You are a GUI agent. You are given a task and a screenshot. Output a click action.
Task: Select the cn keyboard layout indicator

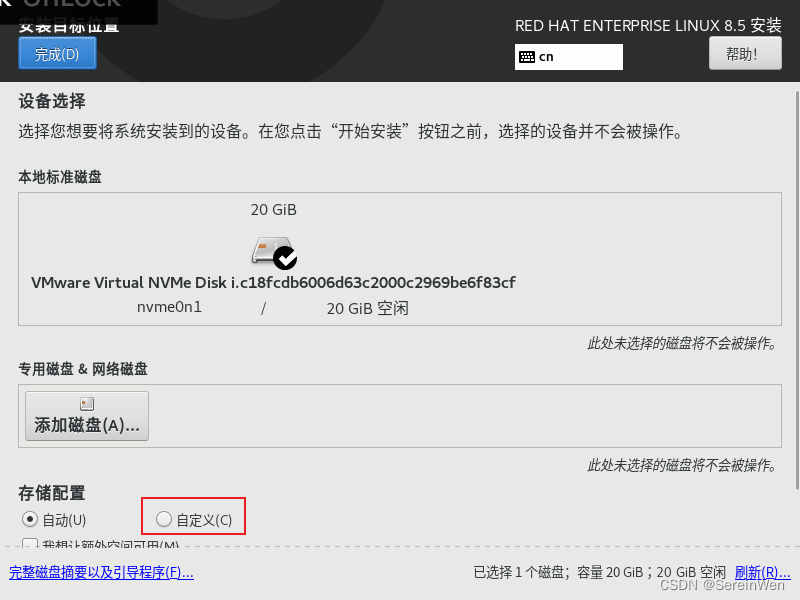[x=568, y=57]
